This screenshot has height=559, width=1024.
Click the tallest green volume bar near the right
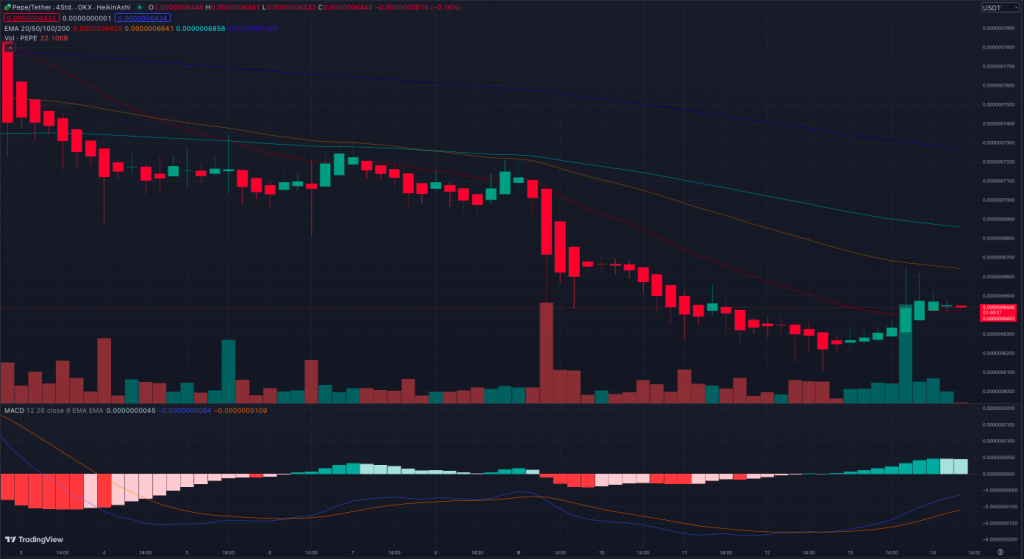pyautogui.click(x=905, y=353)
